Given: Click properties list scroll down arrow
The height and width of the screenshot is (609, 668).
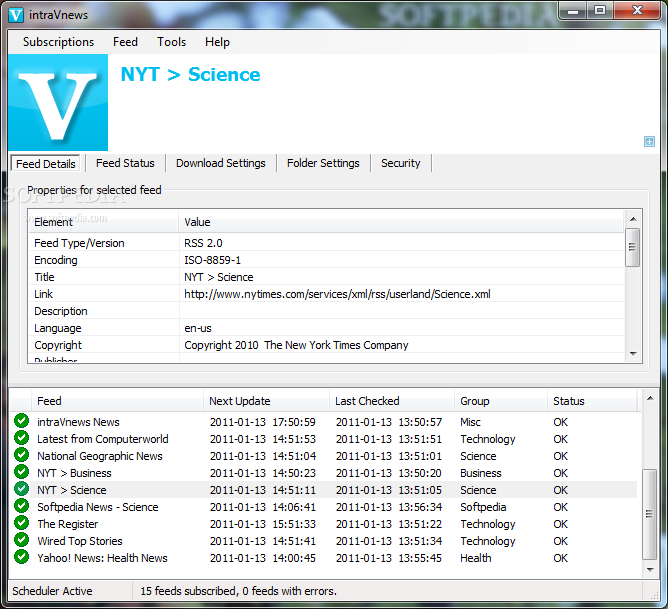Looking at the screenshot, I should 633,353.
